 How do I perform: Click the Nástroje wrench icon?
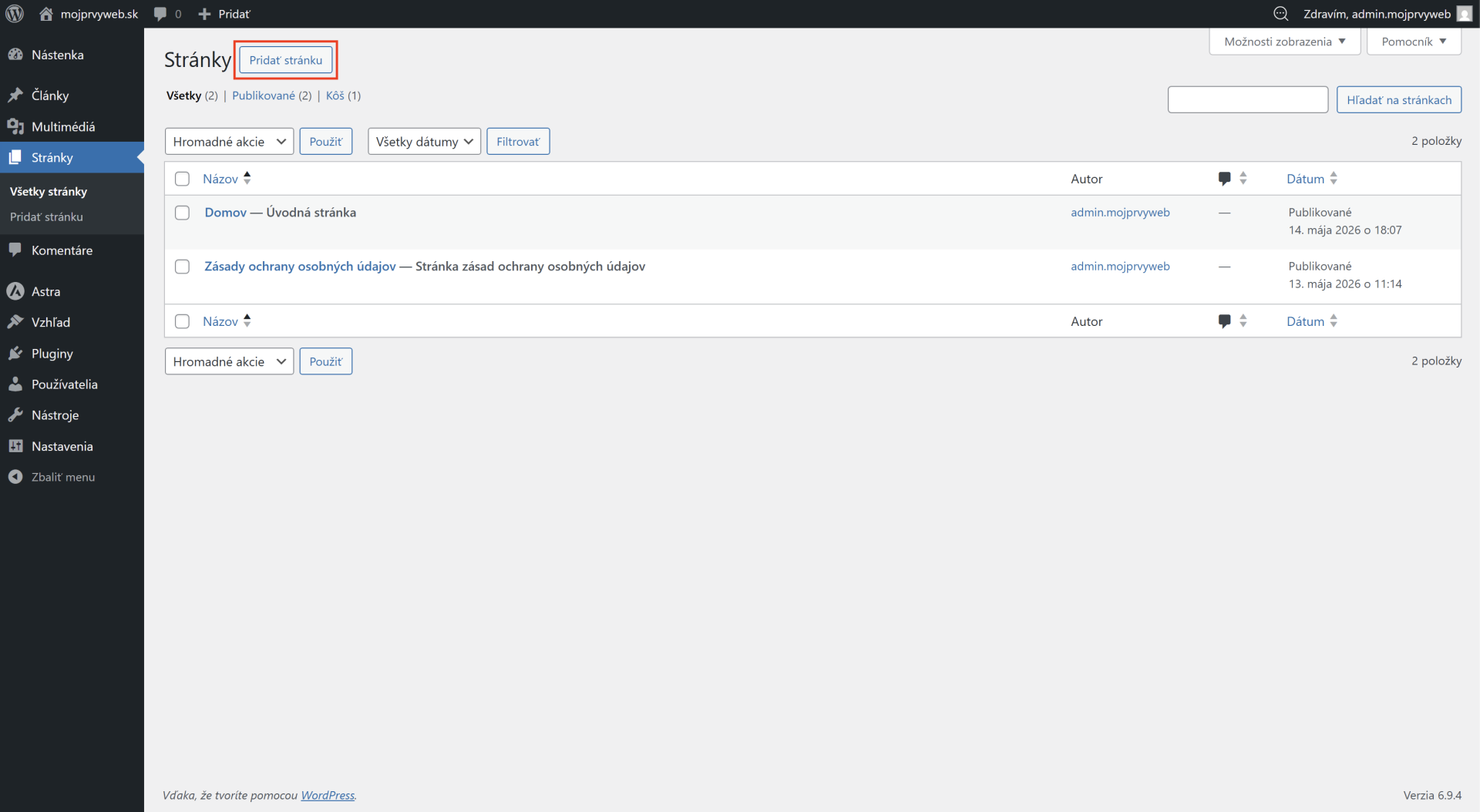[15, 415]
